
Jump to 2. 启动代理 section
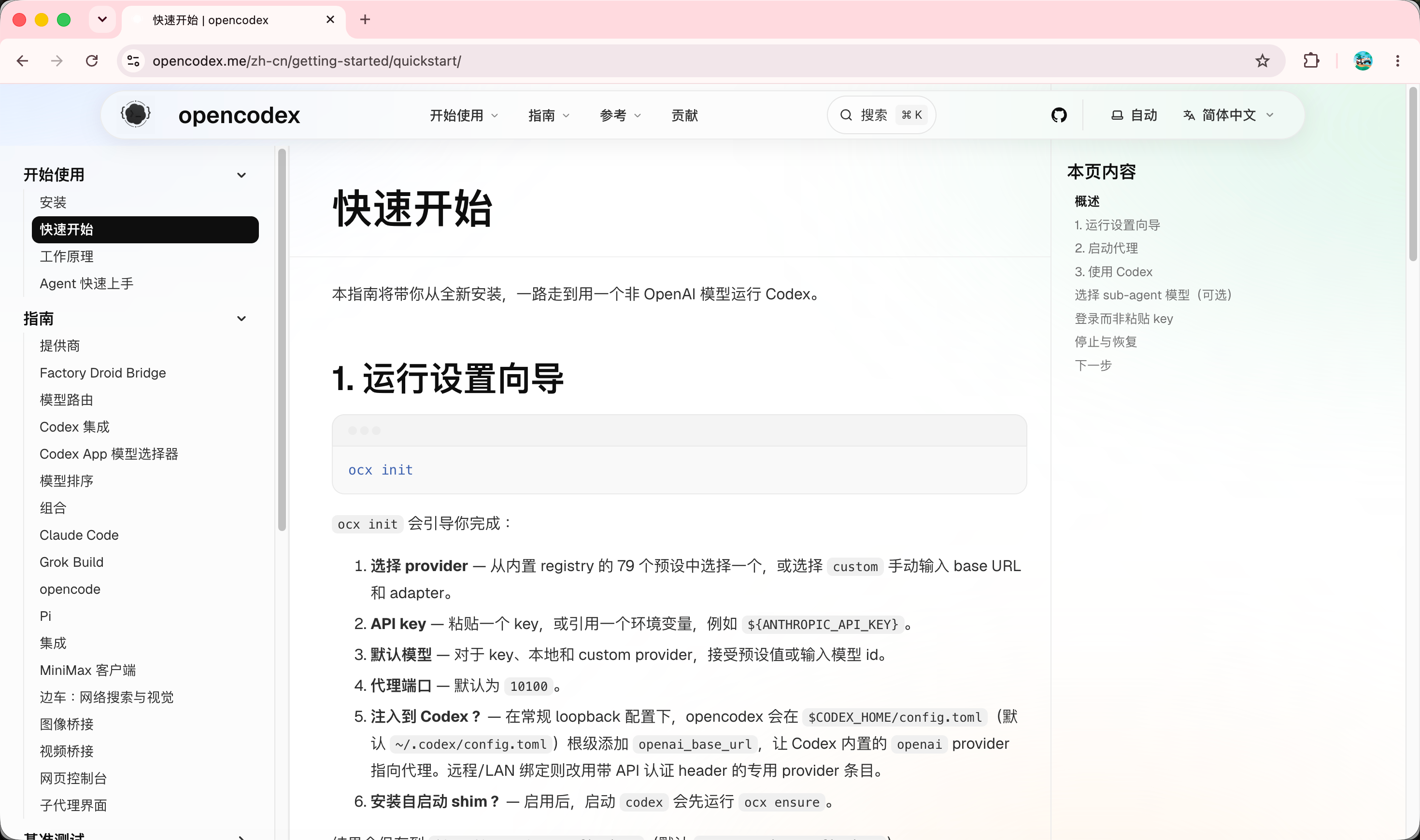point(1106,249)
